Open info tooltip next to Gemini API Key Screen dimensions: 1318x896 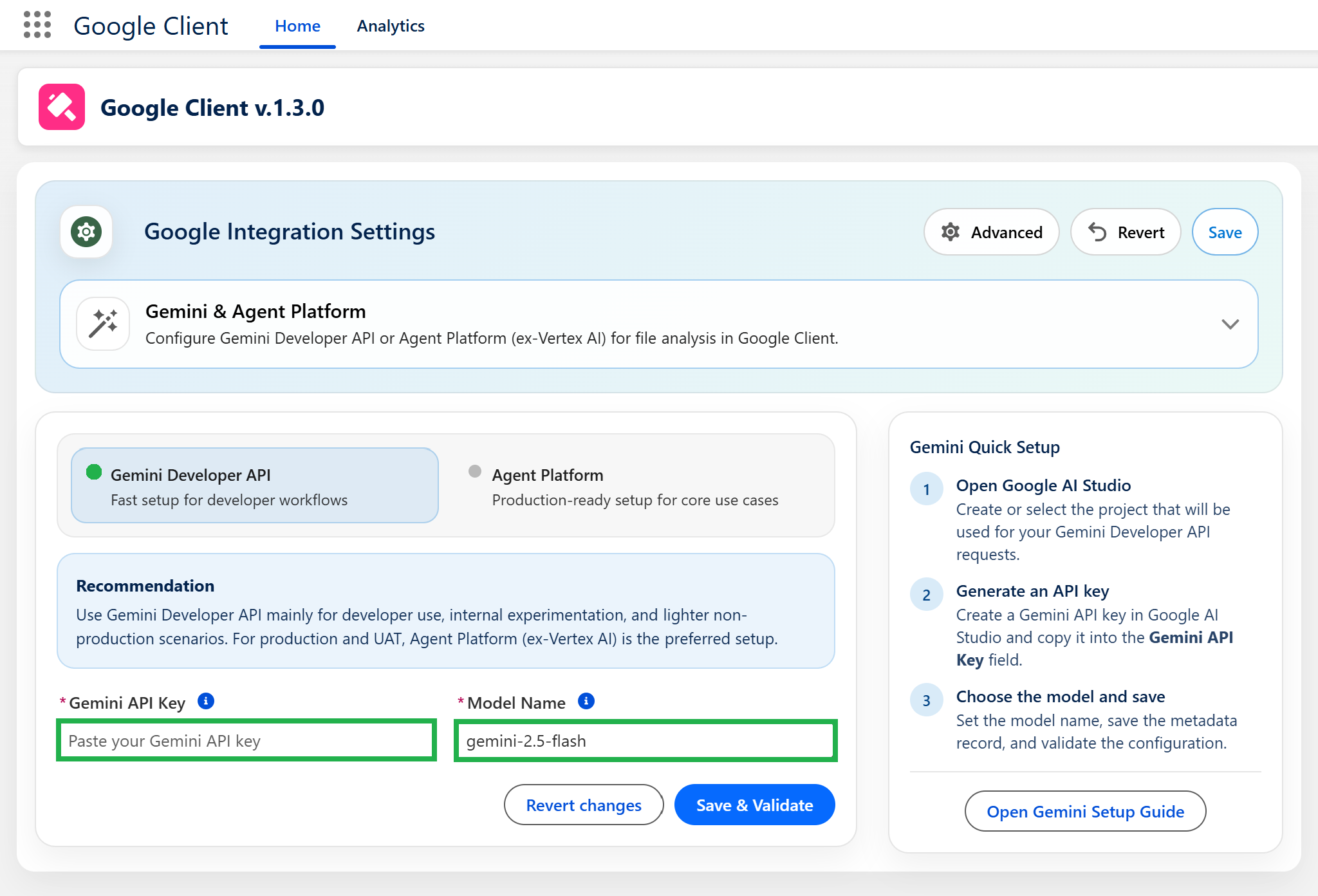coord(206,701)
